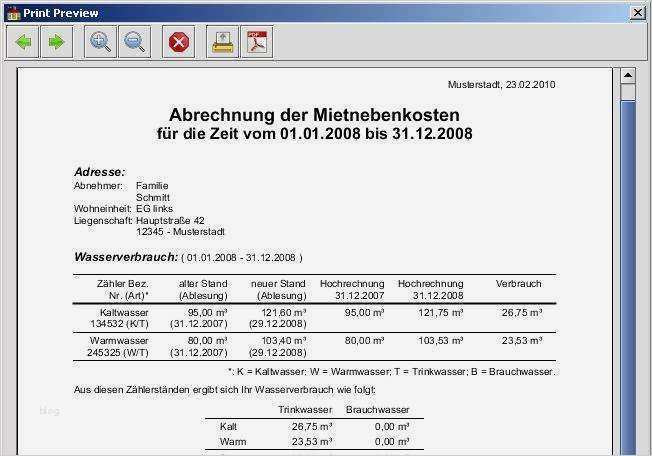Viewport: 652px width, 456px height.
Task: Close preview with the red X icon
Action: tap(179, 42)
